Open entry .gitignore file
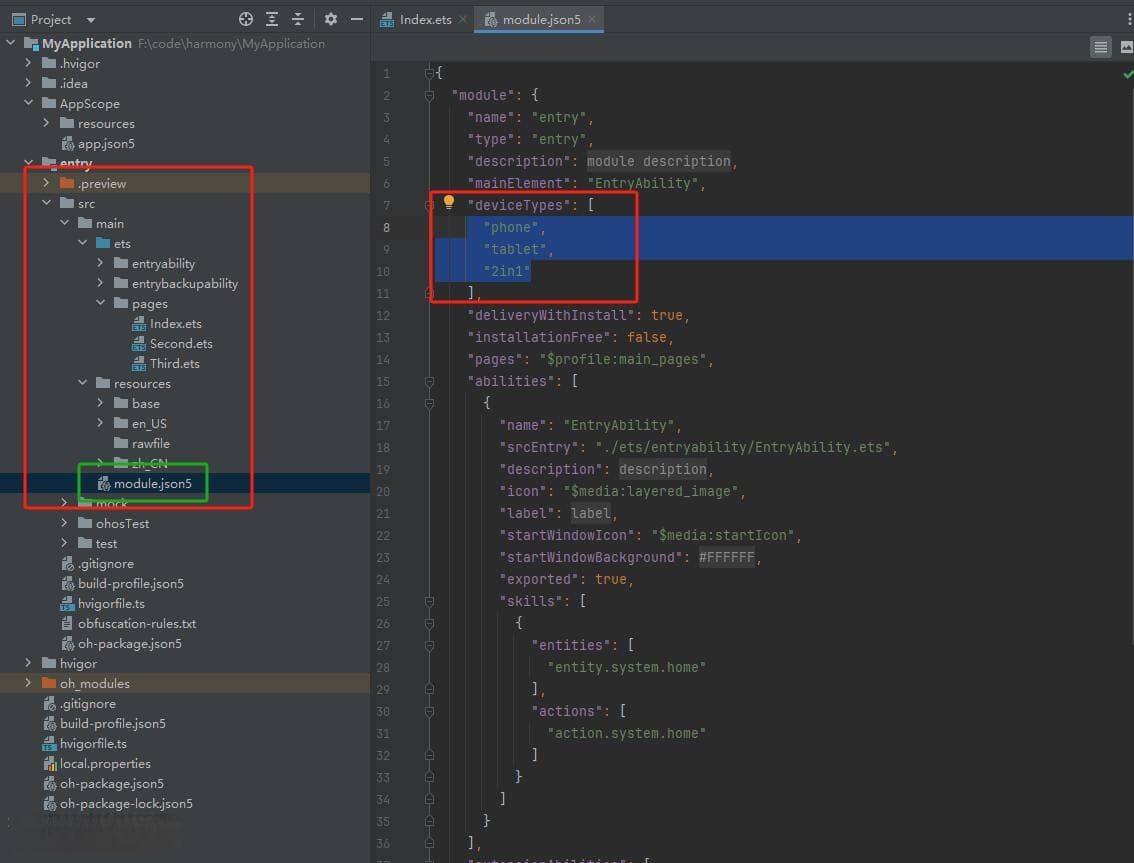Image resolution: width=1134 pixels, height=863 pixels. tap(106, 564)
